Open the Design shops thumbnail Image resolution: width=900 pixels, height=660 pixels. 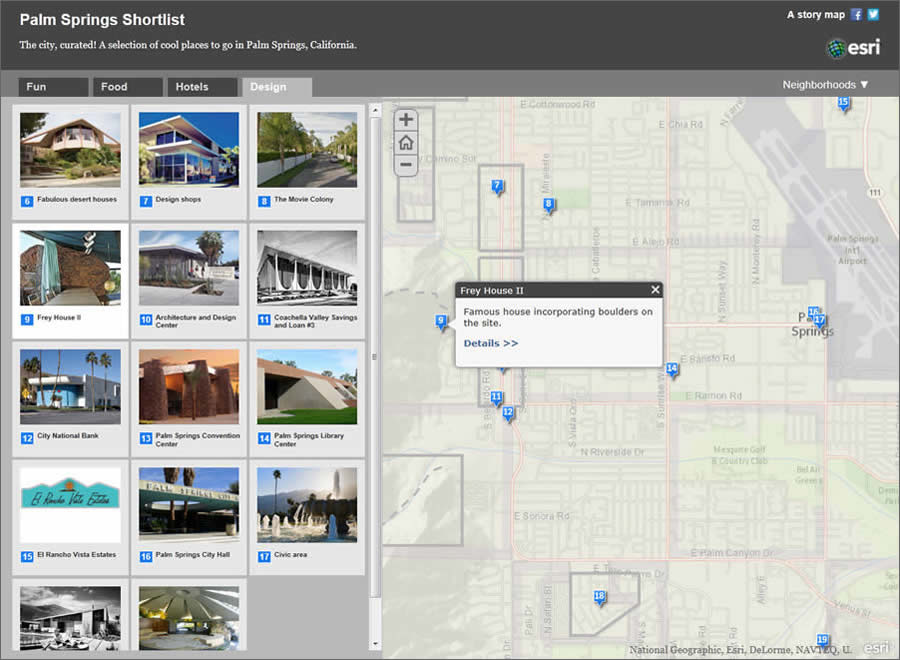coord(189,149)
